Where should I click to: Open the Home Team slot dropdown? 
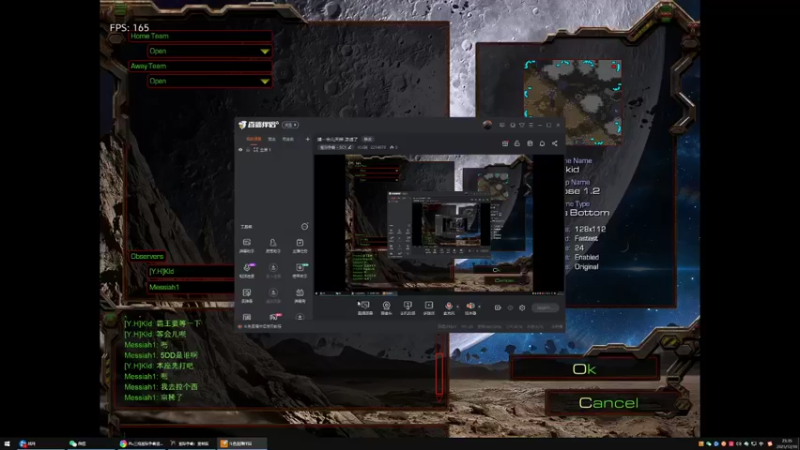point(209,51)
